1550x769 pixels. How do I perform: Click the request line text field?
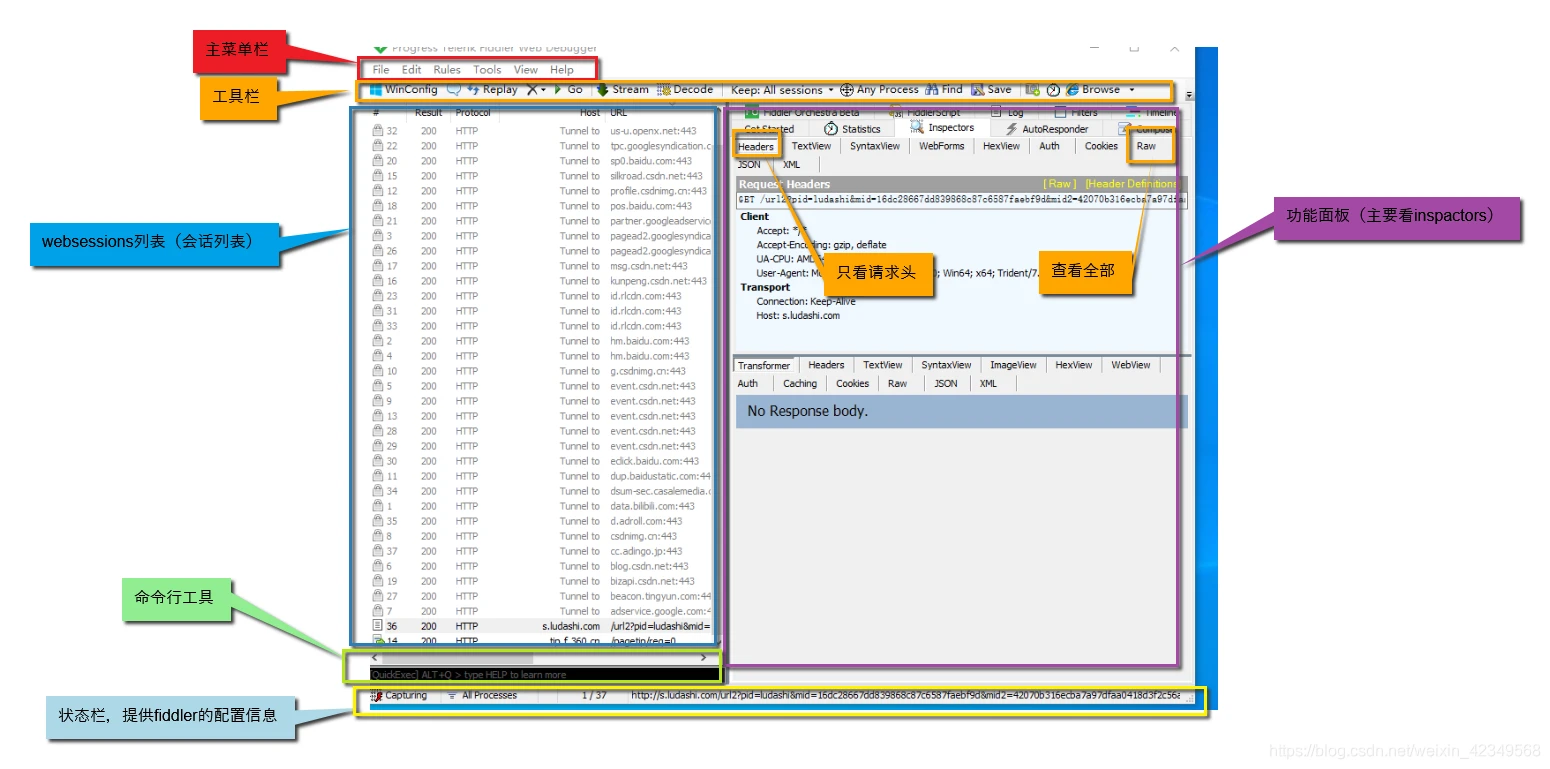[x=961, y=200]
